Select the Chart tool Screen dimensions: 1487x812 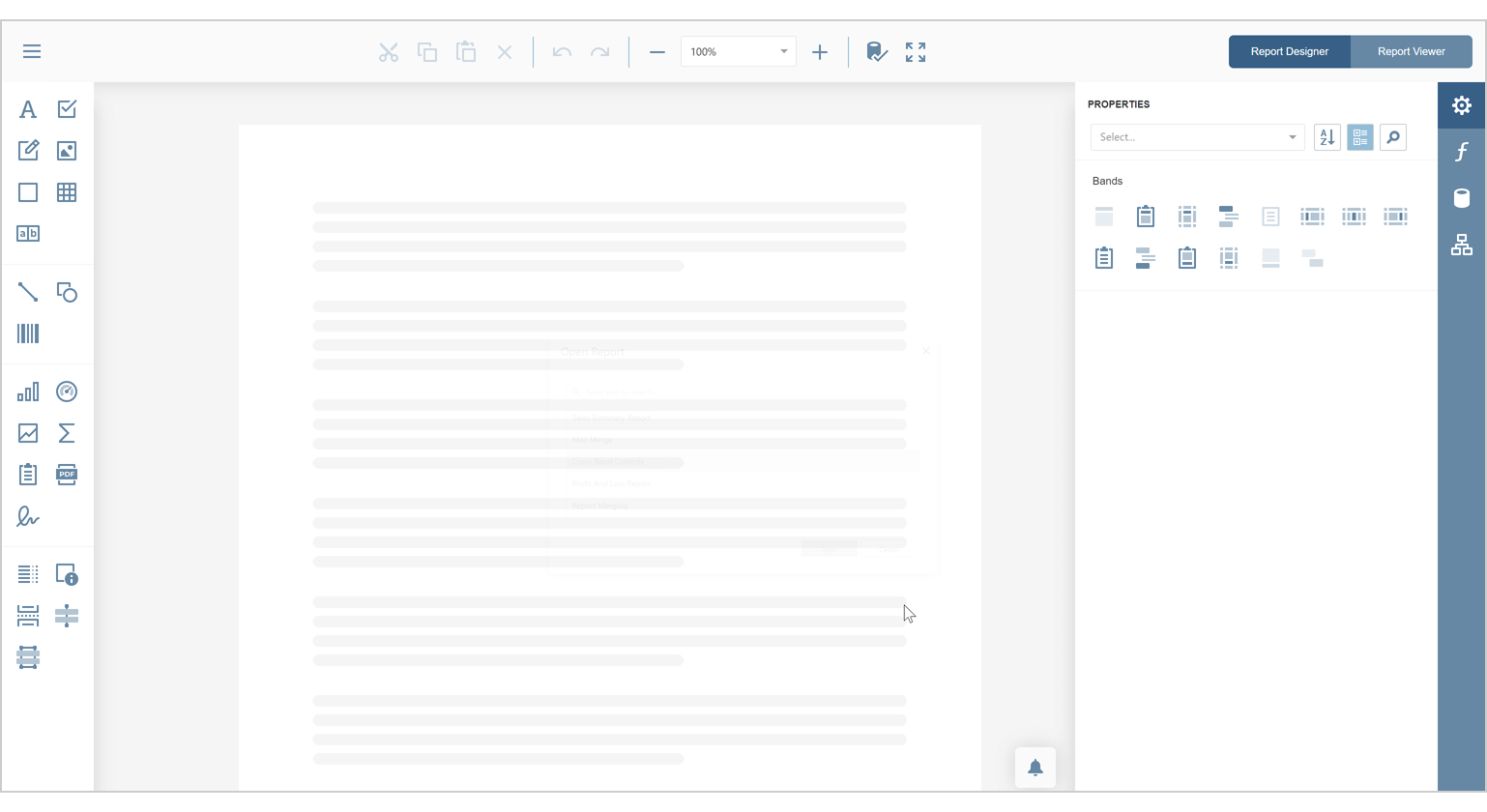point(27,391)
